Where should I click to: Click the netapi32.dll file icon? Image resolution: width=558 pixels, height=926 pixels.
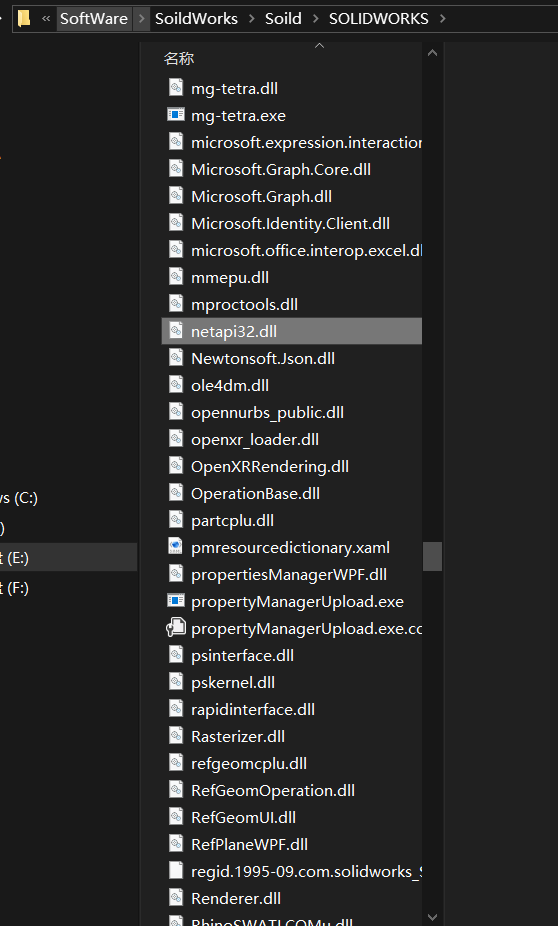point(176,331)
